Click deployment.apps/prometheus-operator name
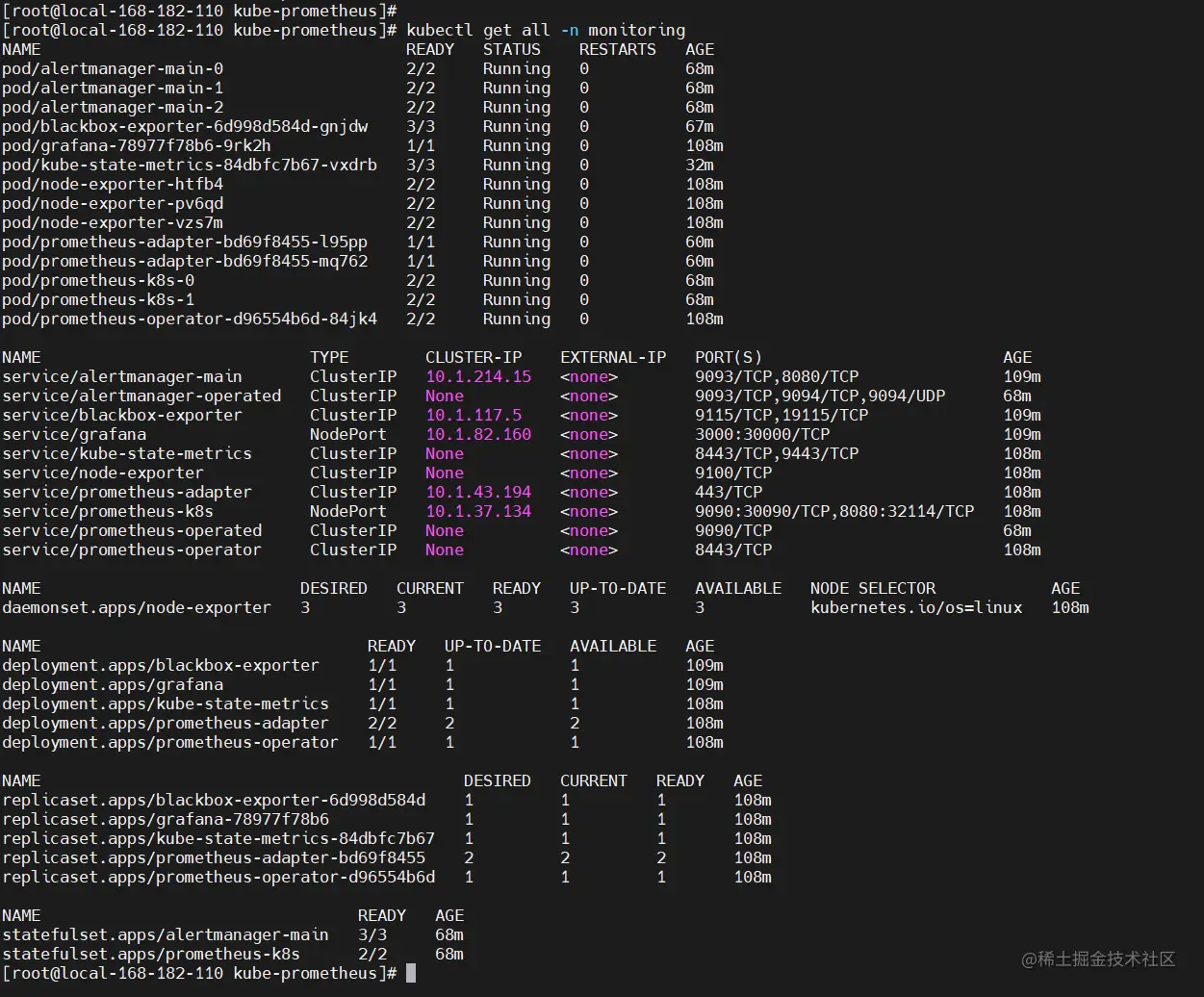Viewport: 1204px width, 997px height. tap(170, 743)
